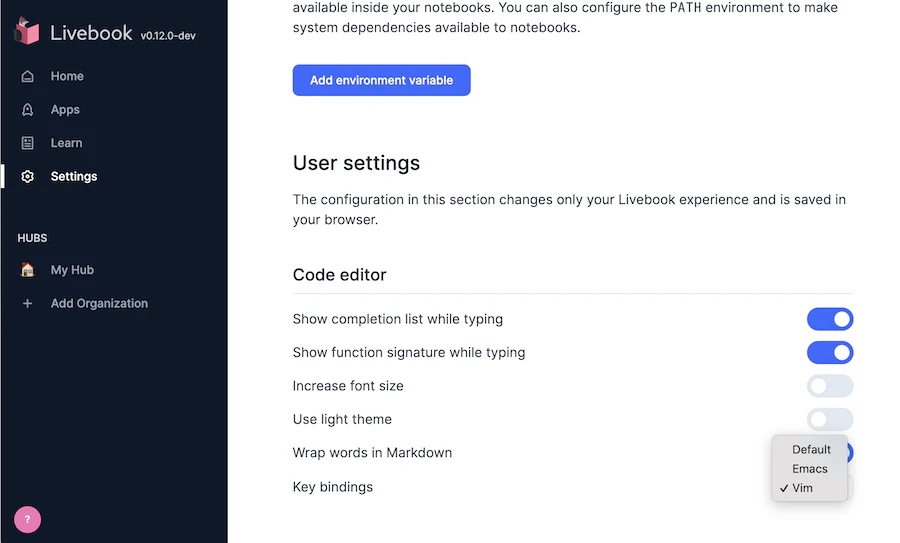Select Emacs key bindings option

point(810,468)
